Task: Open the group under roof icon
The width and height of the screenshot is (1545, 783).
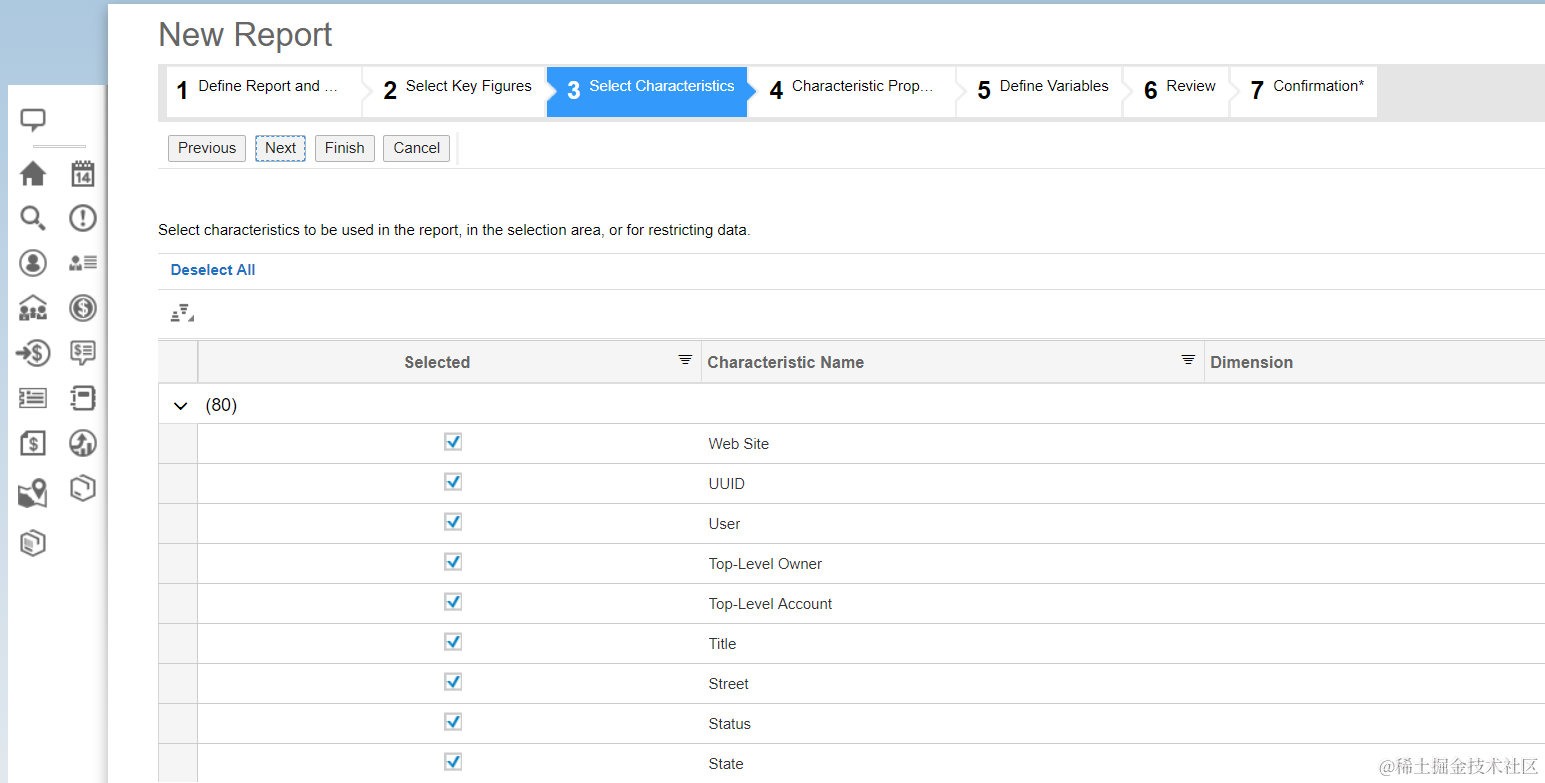Action: coord(33,308)
